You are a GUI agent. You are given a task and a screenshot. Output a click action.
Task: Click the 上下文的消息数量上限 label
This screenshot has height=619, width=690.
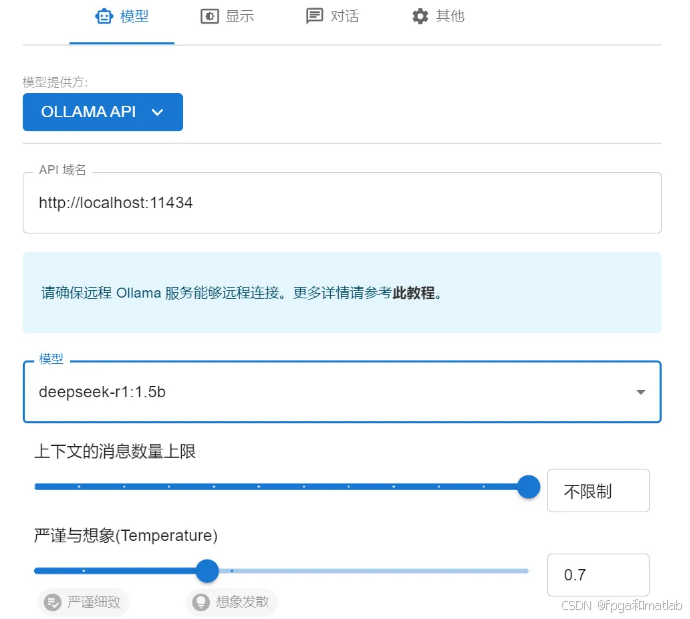[115, 451]
